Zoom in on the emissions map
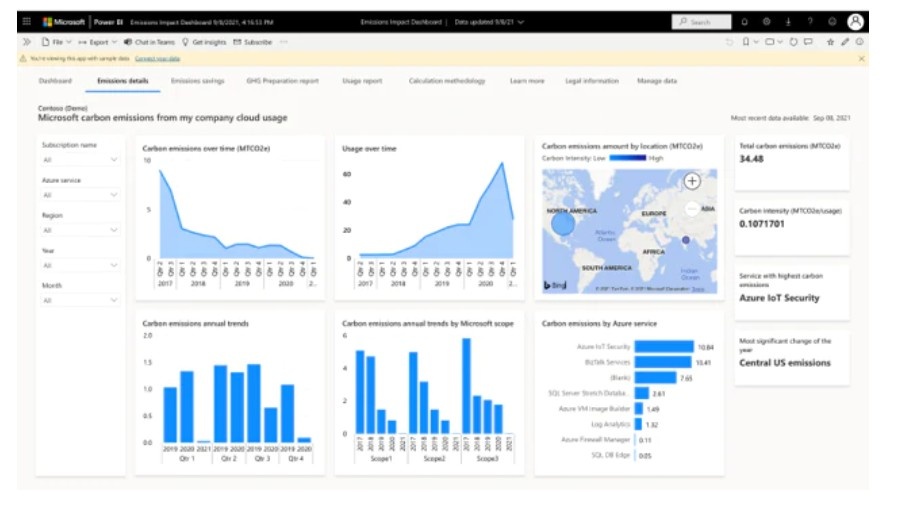The height and width of the screenshot is (526, 904). [x=692, y=181]
